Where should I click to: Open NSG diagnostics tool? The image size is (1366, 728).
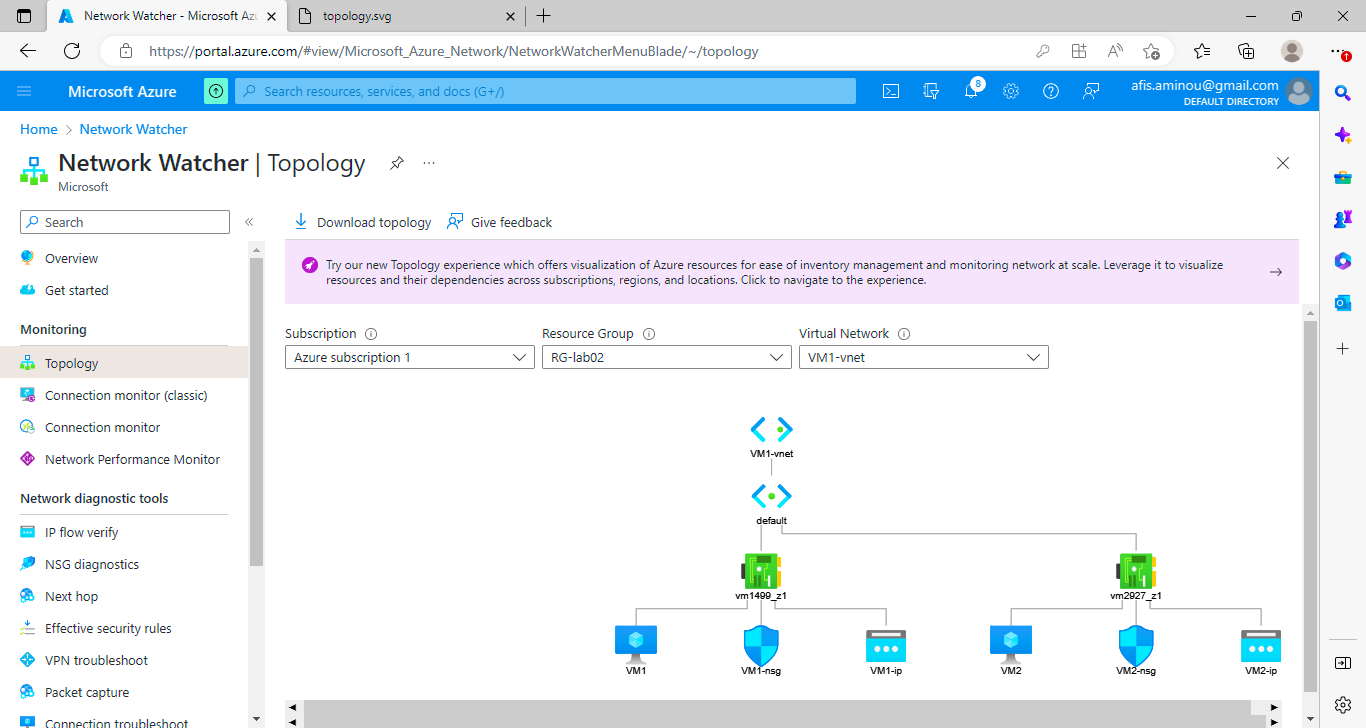(x=92, y=564)
